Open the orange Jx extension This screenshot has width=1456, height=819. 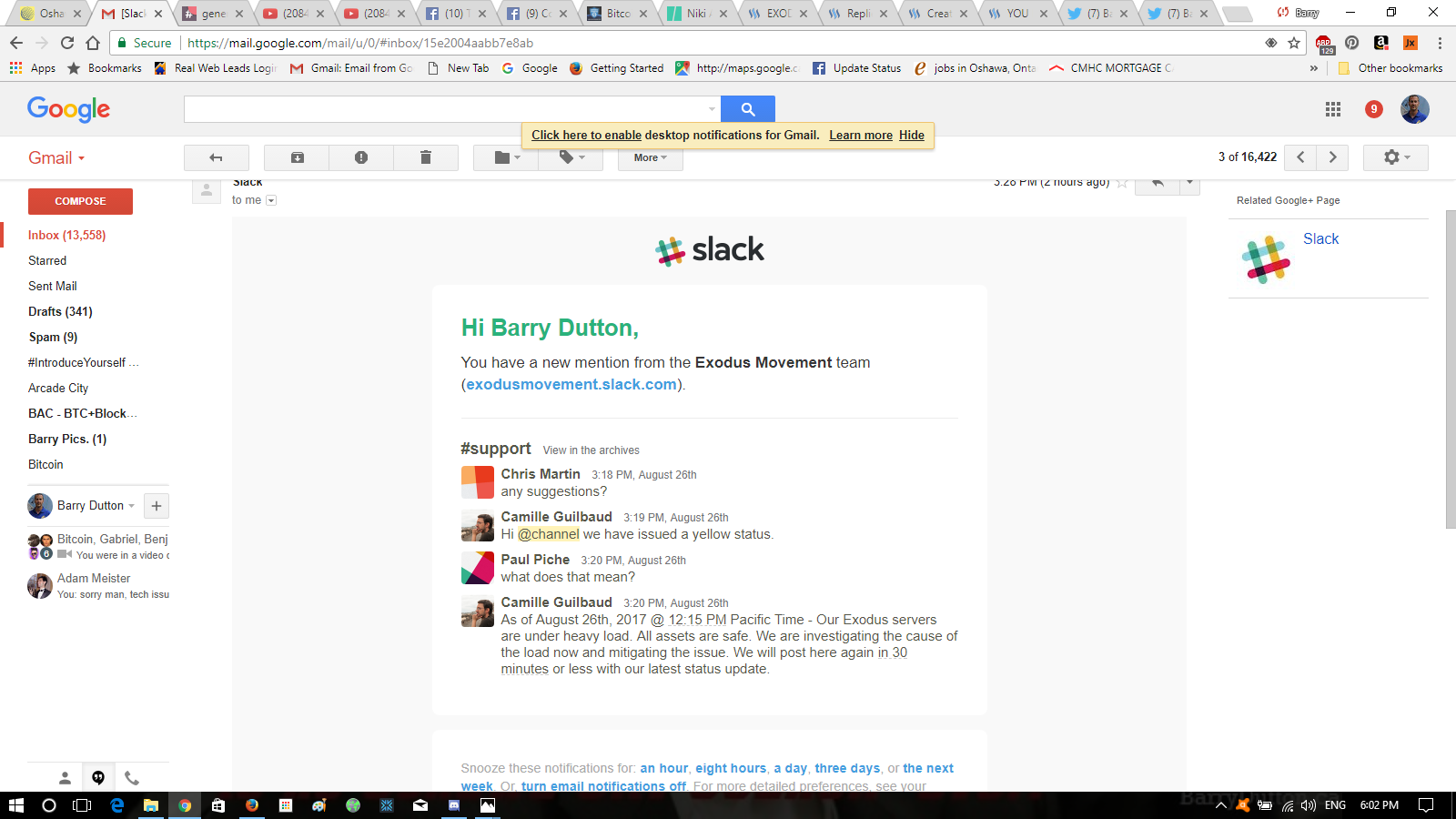pos(1410,43)
